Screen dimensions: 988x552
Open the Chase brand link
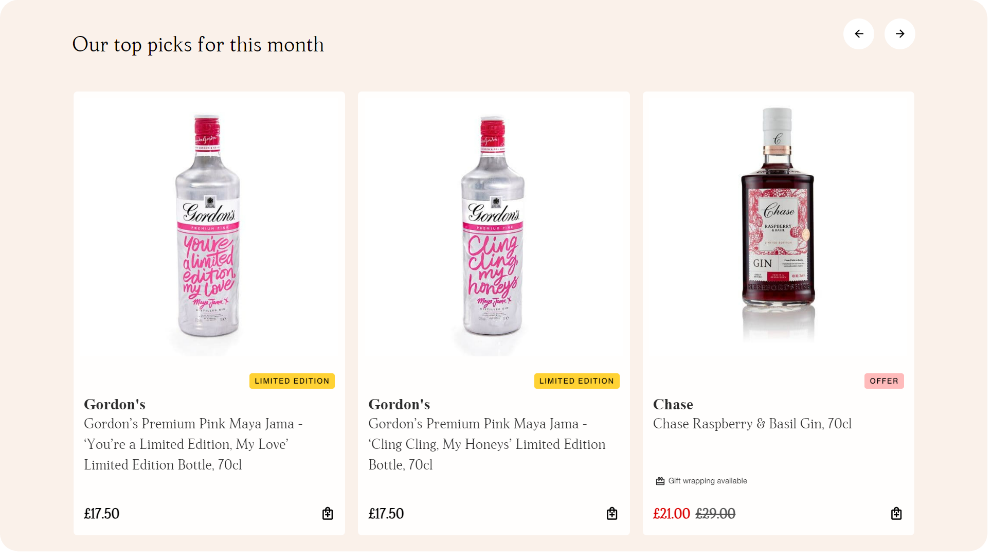click(673, 404)
